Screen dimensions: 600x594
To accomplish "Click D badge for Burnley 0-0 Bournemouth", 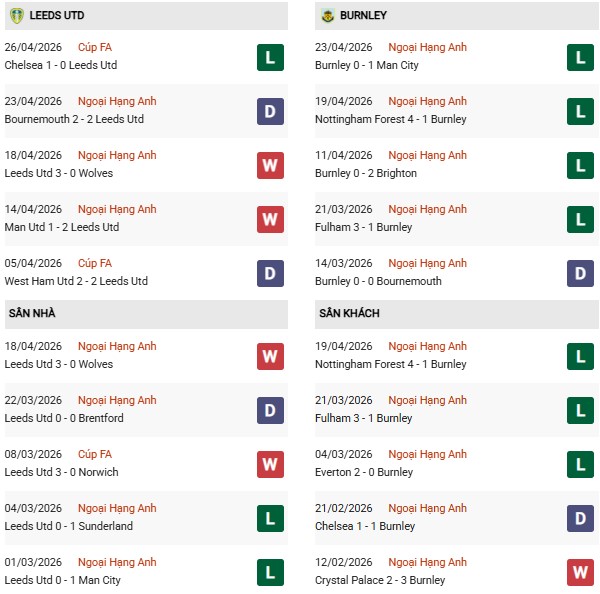I will [x=581, y=273].
